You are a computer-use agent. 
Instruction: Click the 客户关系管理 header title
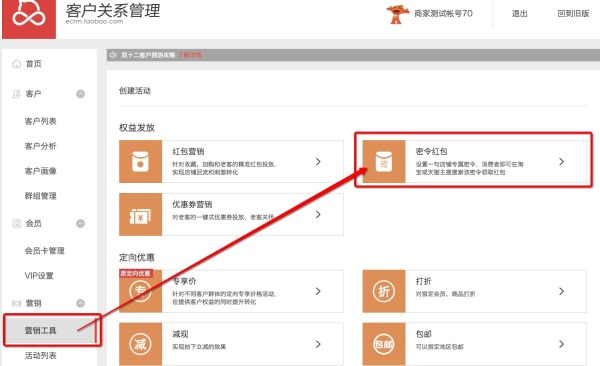click(x=112, y=10)
